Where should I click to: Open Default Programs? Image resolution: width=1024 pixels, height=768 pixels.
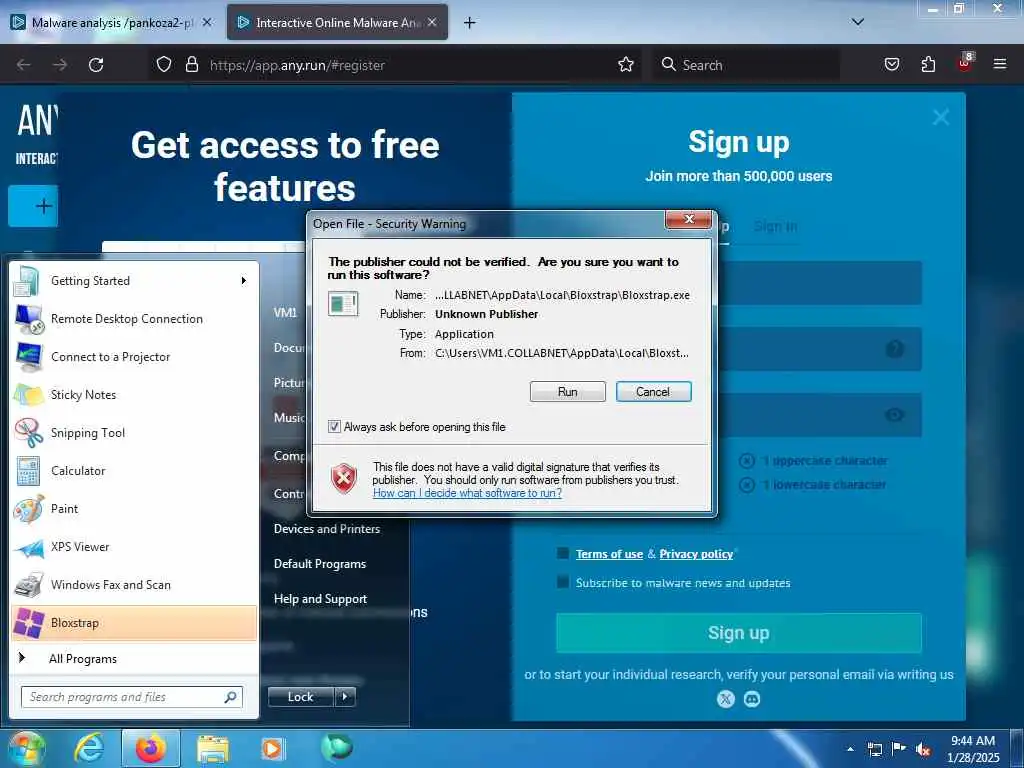click(320, 564)
